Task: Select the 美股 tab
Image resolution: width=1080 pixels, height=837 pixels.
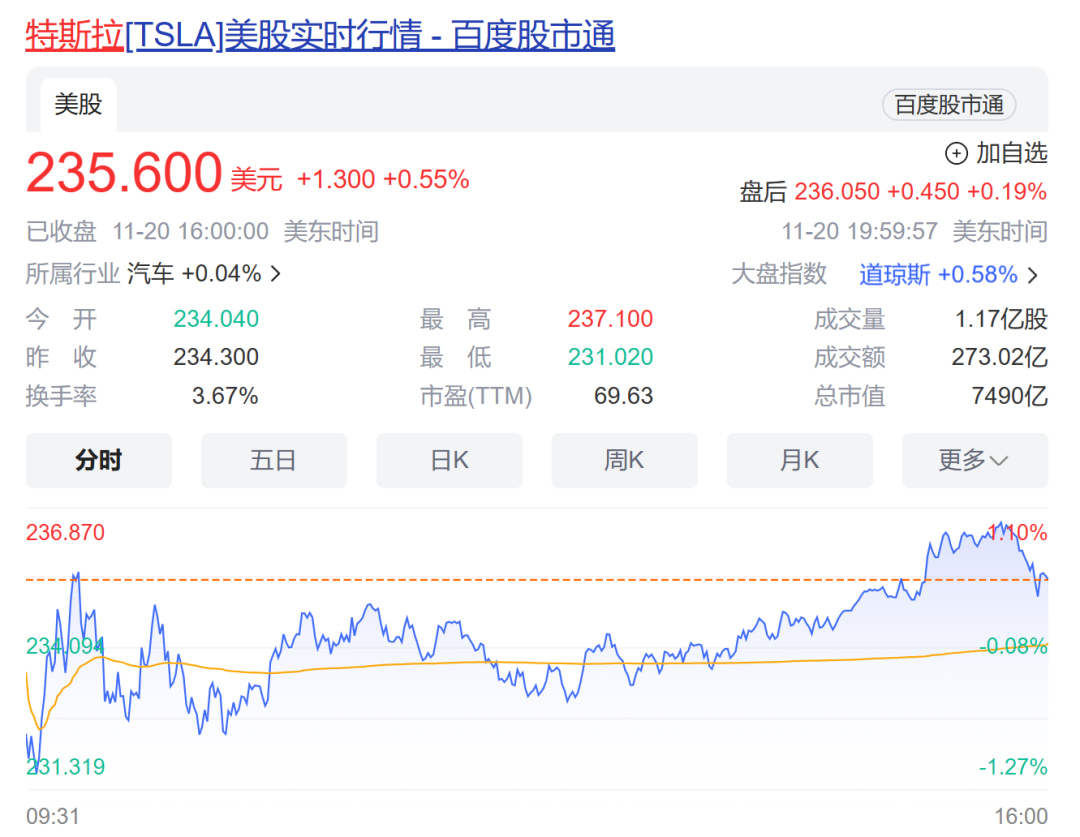Action: (x=79, y=105)
